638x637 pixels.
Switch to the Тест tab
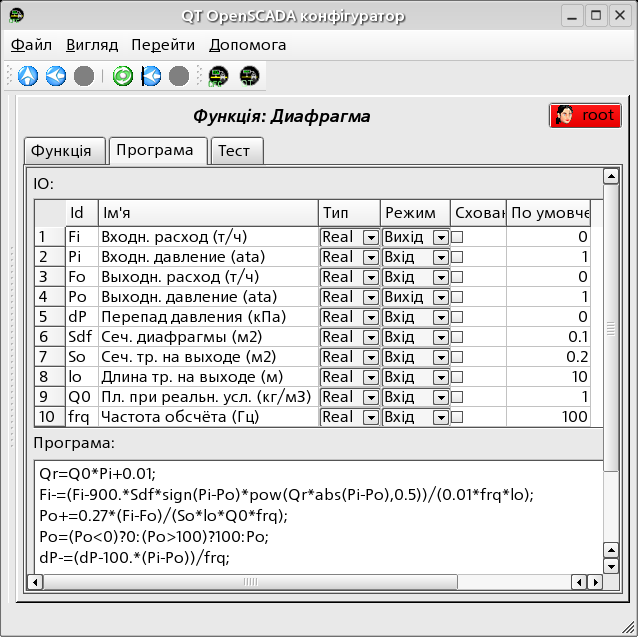pyautogui.click(x=234, y=151)
